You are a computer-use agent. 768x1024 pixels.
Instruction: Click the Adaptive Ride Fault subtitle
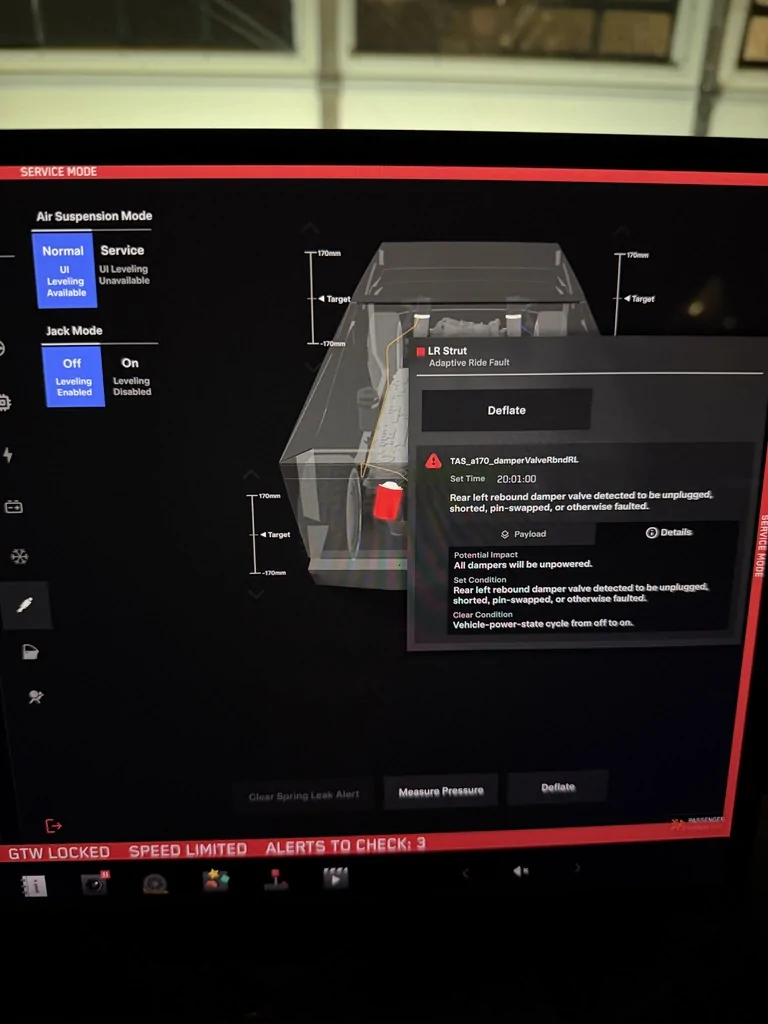[469, 362]
